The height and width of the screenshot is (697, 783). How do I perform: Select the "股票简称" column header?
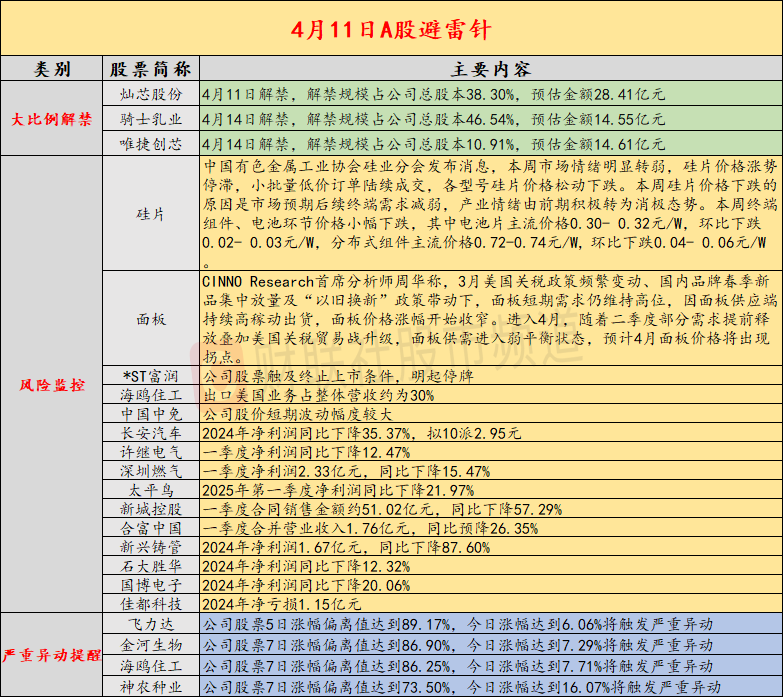[150, 69]
